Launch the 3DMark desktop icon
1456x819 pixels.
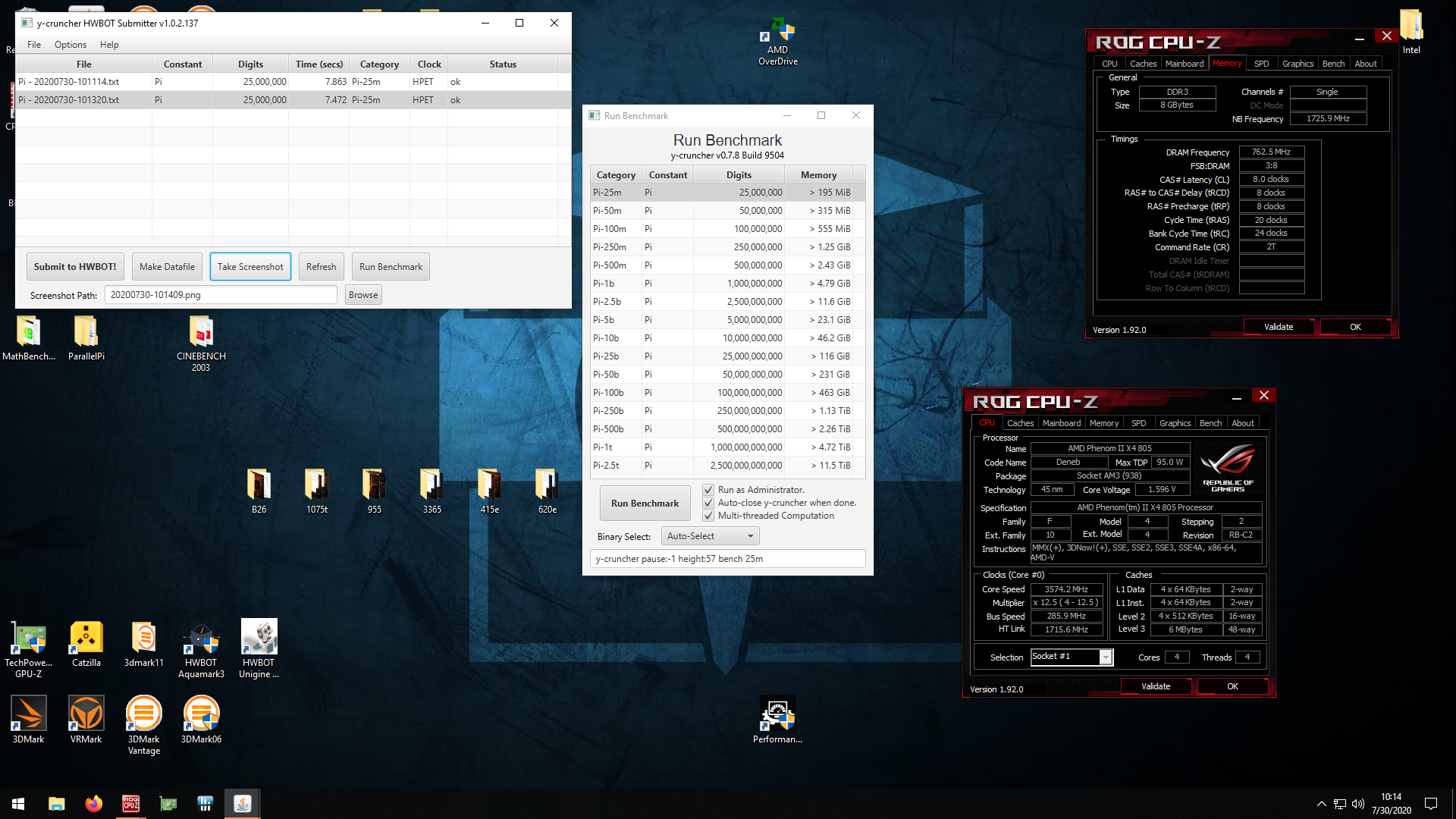(29, 720)
